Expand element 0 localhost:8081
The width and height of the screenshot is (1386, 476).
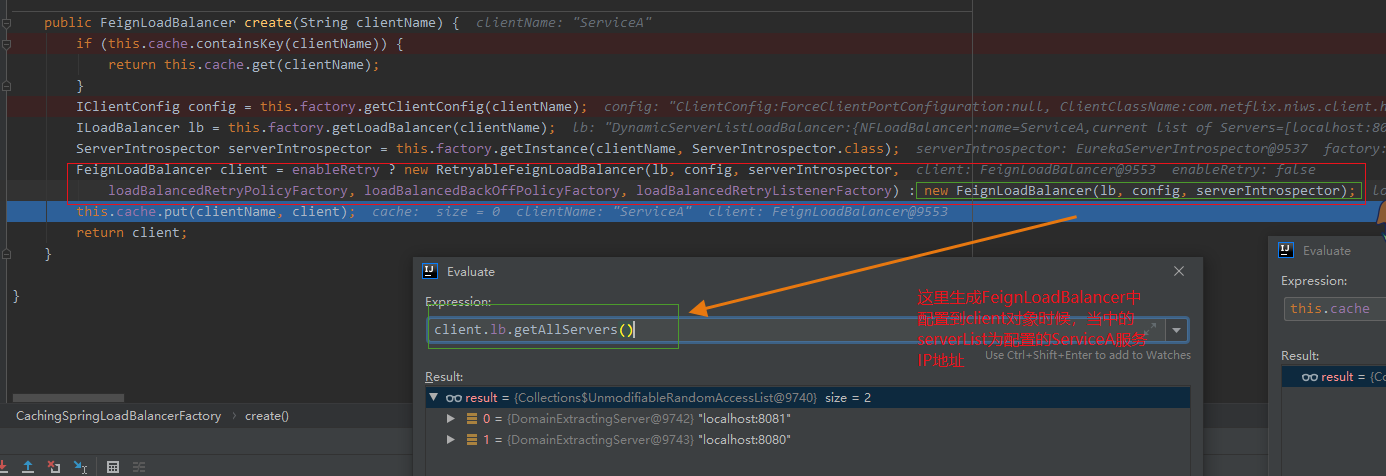pos(452,419)
